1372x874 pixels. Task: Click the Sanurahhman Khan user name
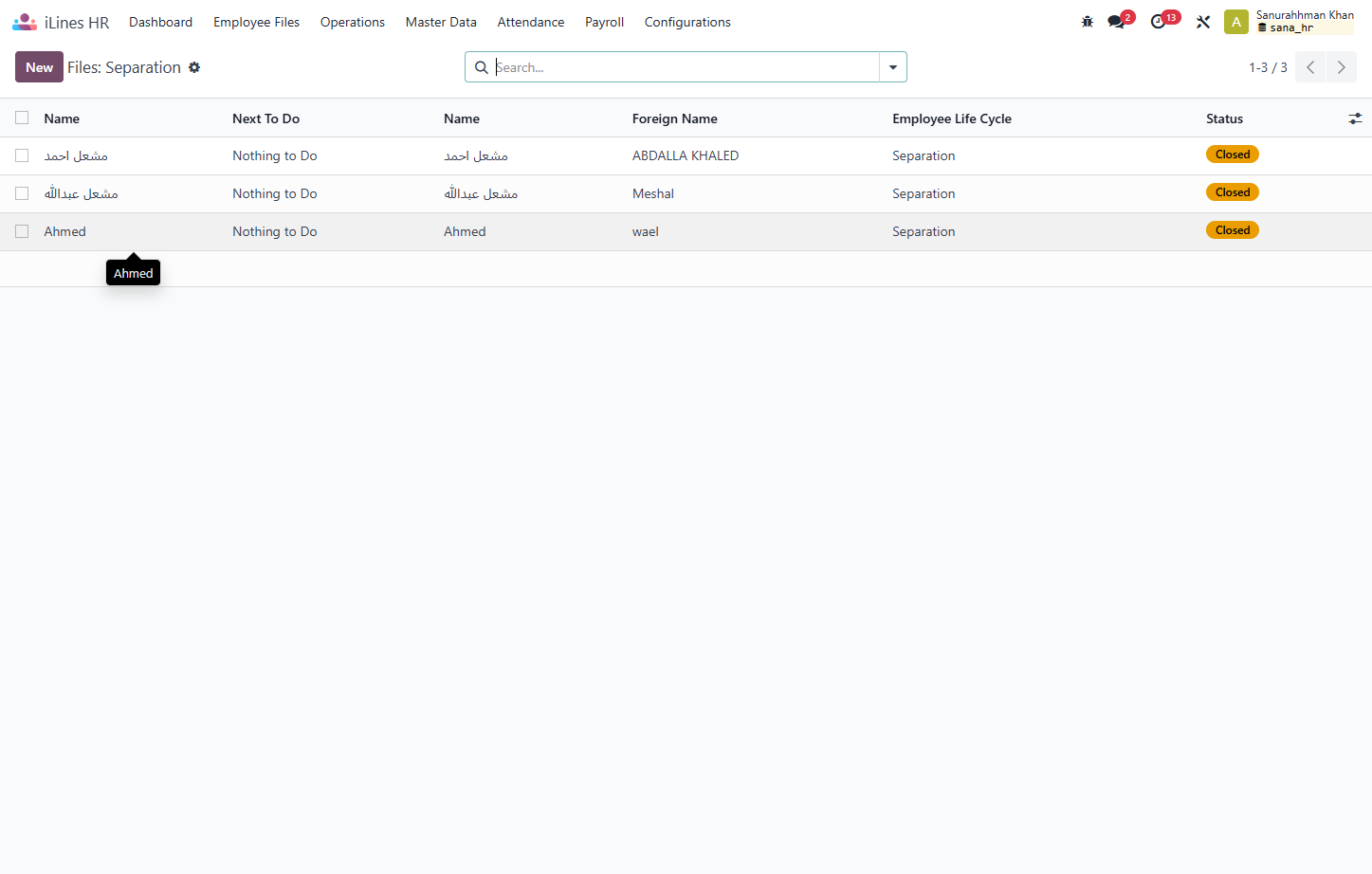point(1305,15)
